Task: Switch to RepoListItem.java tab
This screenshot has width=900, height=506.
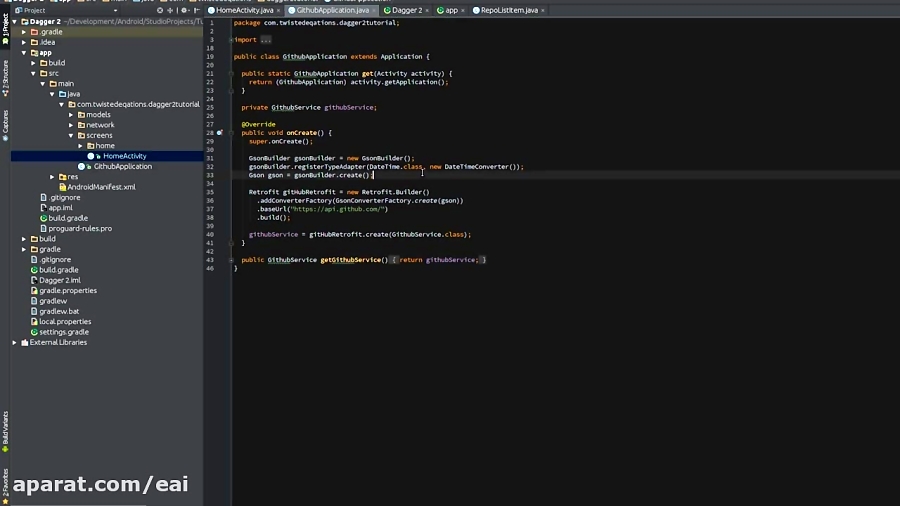Action: pyautogui.click(x=509, y=10)
